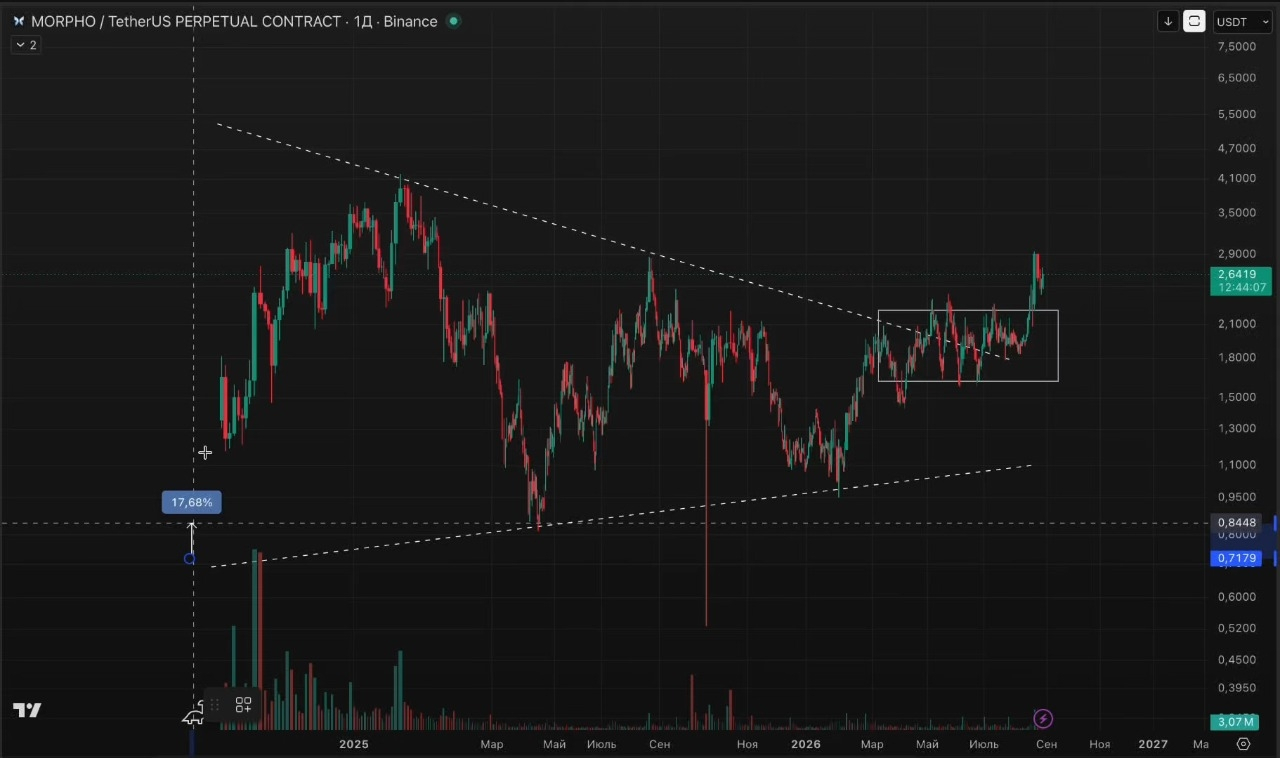Click the 1,5000 price scale label
The height and width of the screenshot is (758, 1280).
click(1237, 397)
